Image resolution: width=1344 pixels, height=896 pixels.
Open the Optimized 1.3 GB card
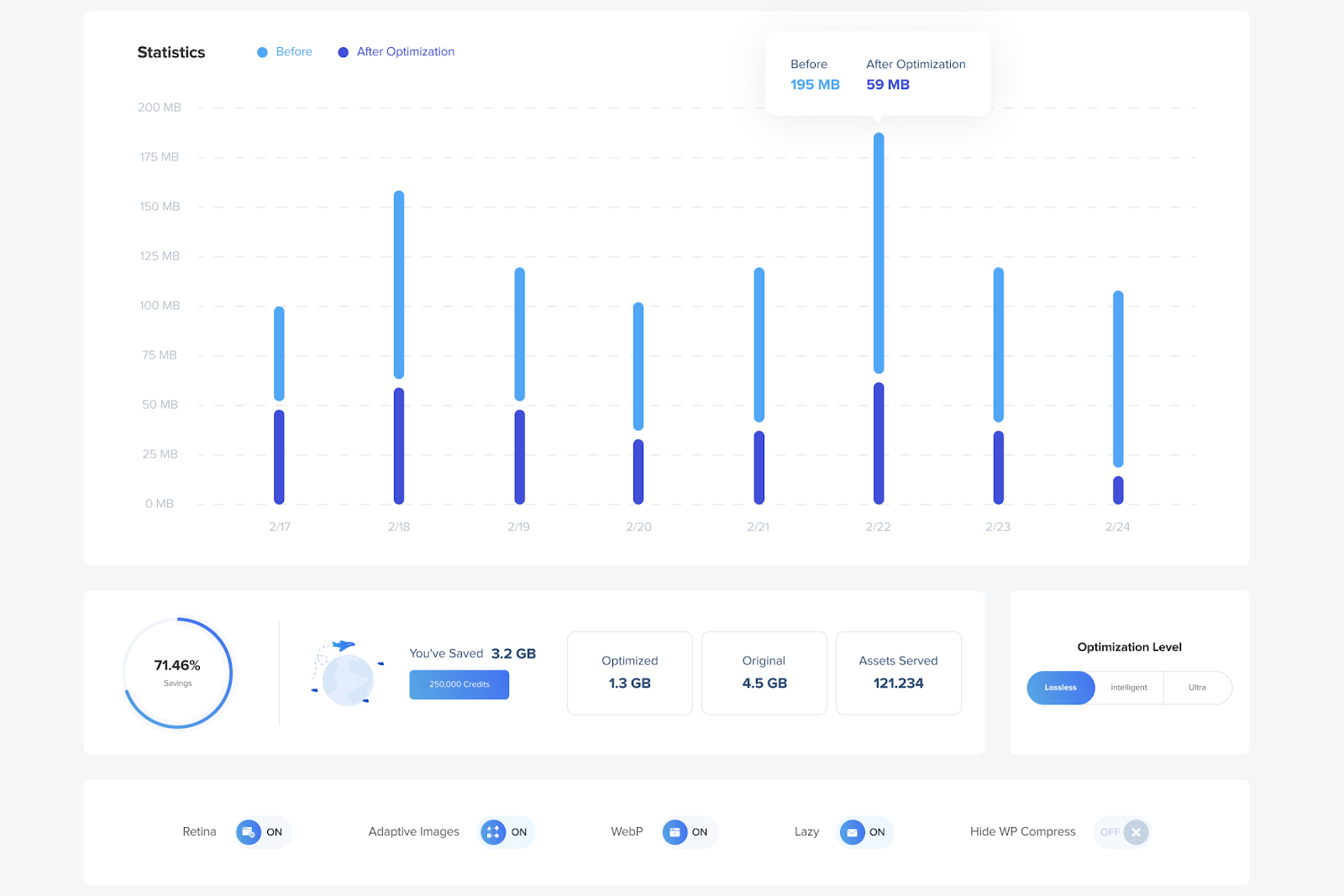[x=630, y=673]
